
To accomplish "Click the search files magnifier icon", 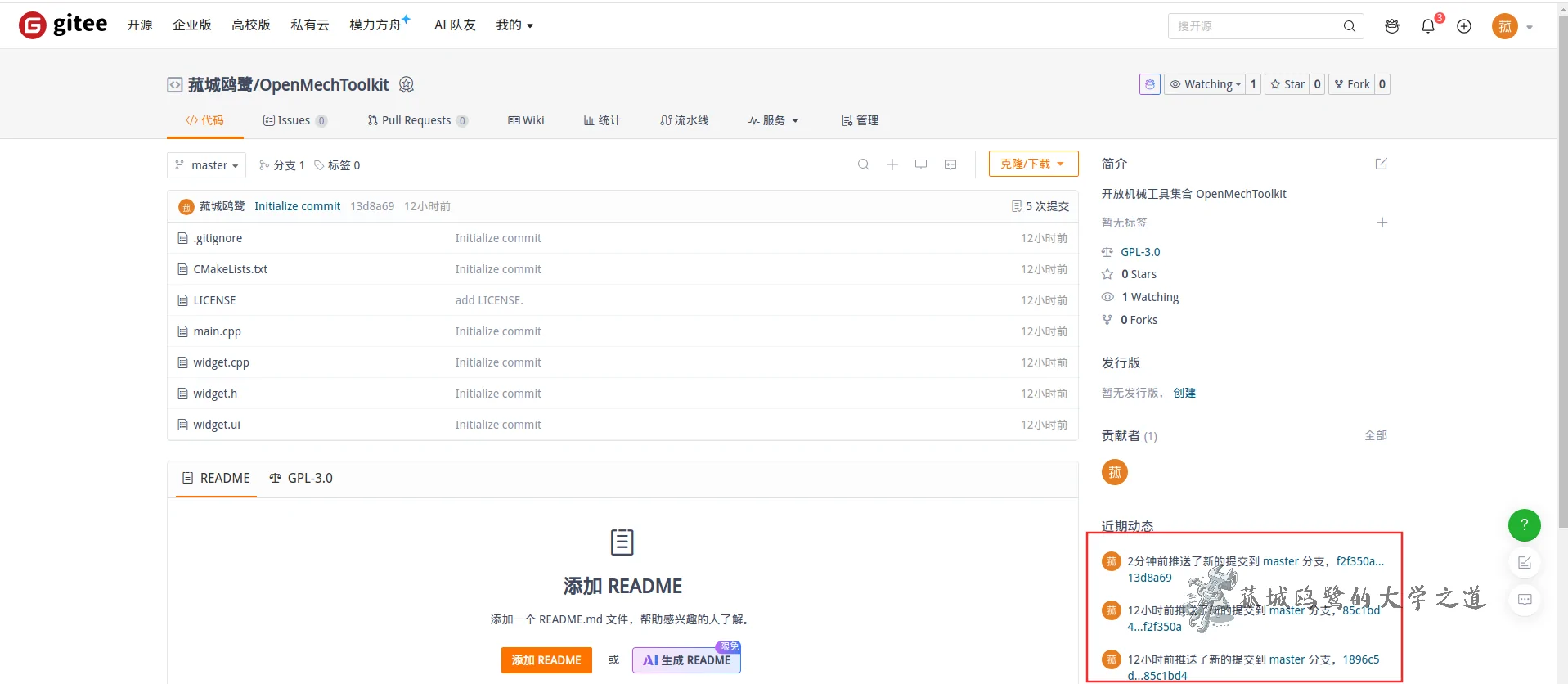I will tap(863, 164).
